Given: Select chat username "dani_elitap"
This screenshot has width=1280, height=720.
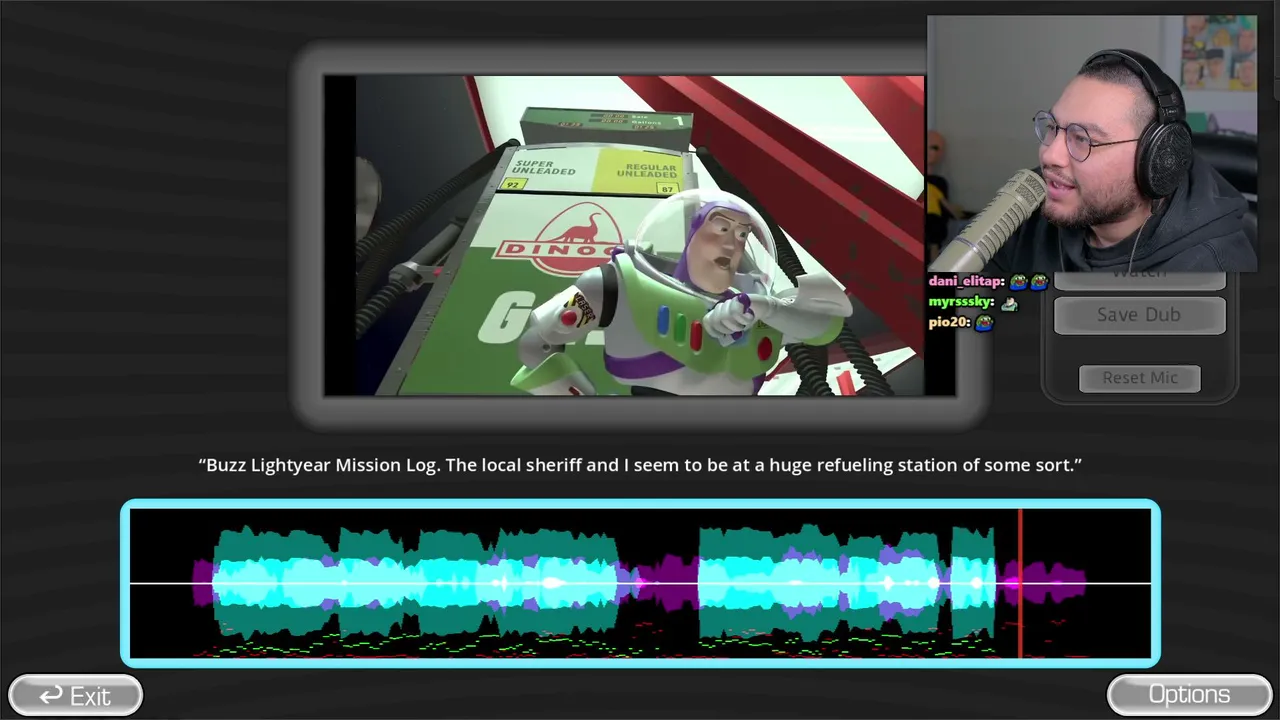Looking at the screenshot, I should pos(966,282).
